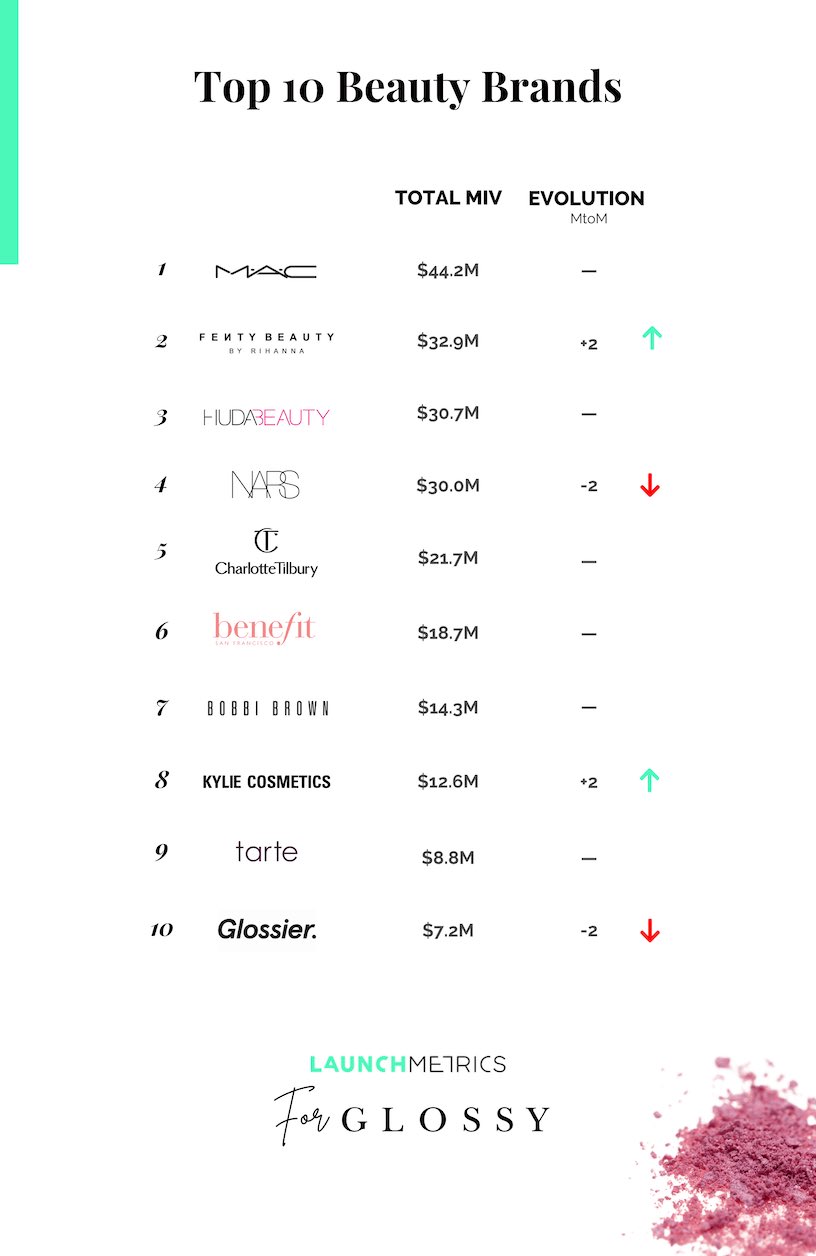Click the Glossier logo
The image size is (816, 1256).
click(x=267, y=930)
